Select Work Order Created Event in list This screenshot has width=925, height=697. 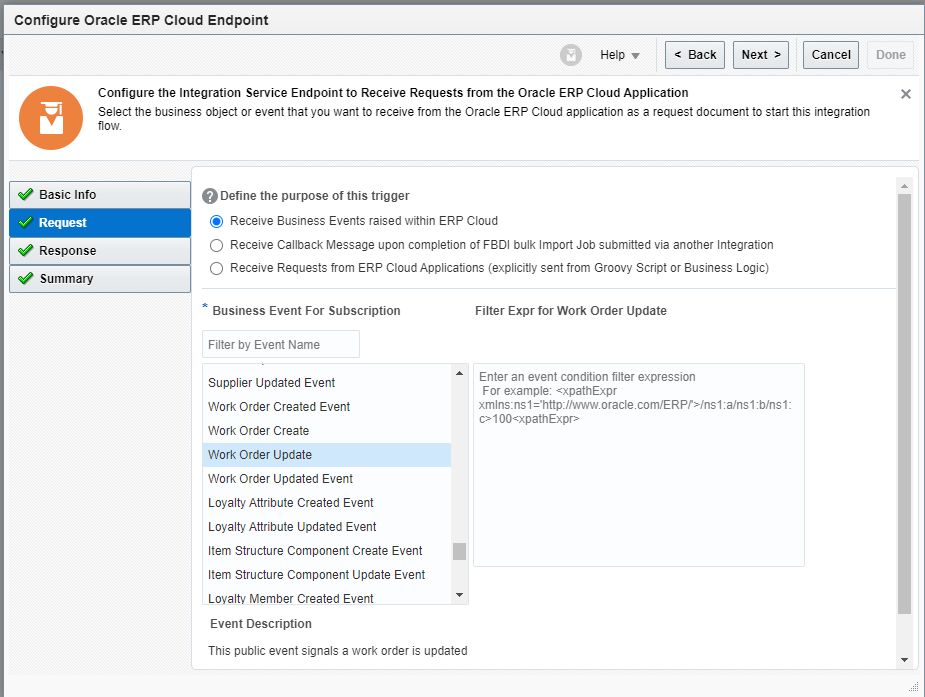pos(279,407)
